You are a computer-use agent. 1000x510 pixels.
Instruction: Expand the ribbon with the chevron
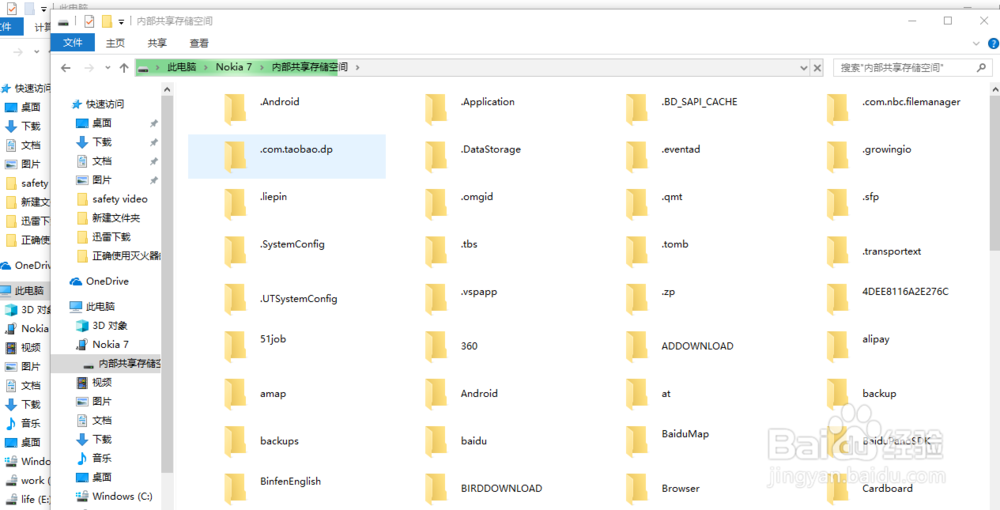pyautogui.click(x=976, y=43)
